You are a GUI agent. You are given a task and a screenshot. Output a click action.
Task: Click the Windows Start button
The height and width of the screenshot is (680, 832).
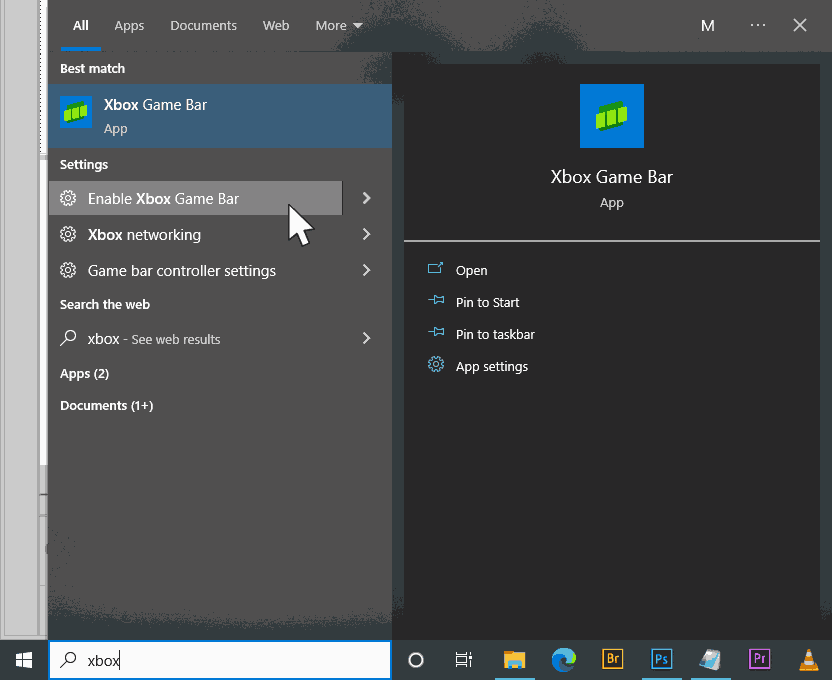point(24,660)
